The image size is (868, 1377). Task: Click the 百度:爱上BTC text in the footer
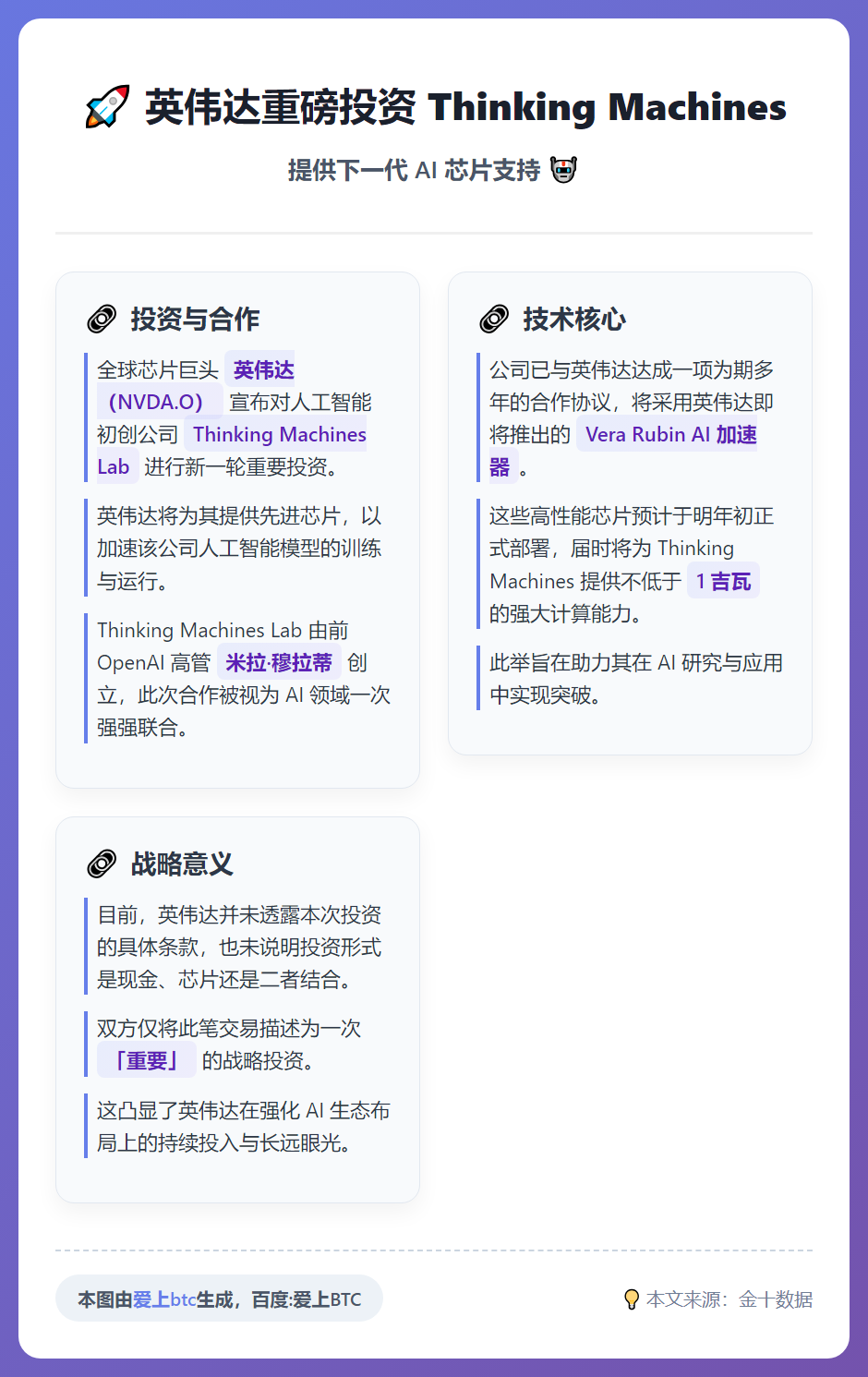307,1299
